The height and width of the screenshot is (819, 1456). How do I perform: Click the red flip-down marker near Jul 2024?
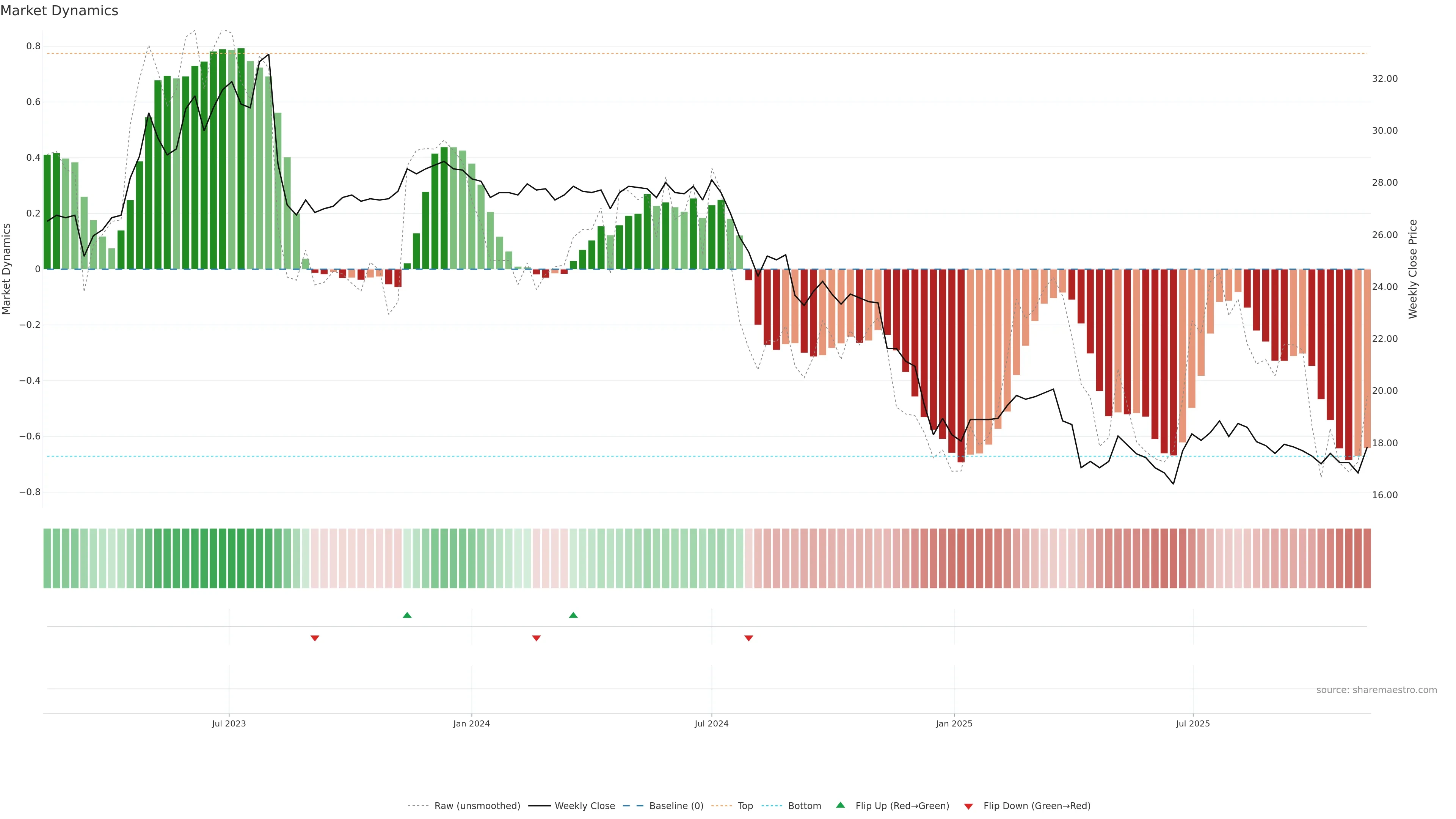(748, 638)
